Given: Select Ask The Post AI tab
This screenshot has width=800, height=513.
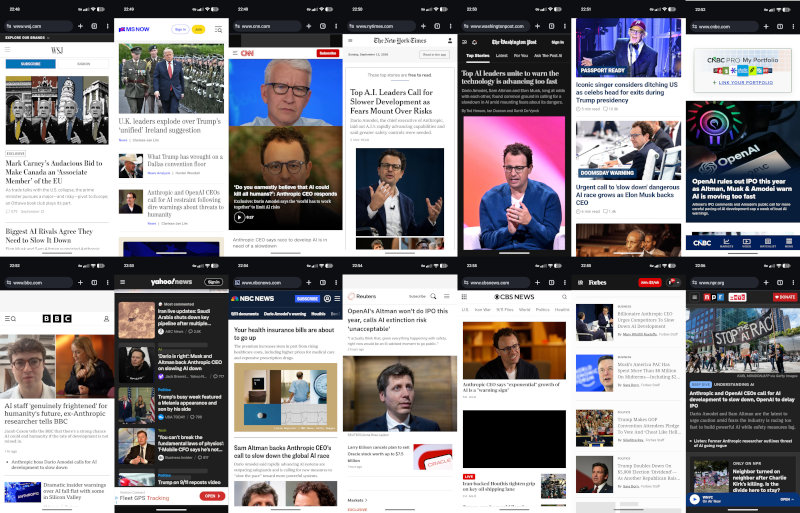Looking at the screenshot, I should (x=547, y=56).
